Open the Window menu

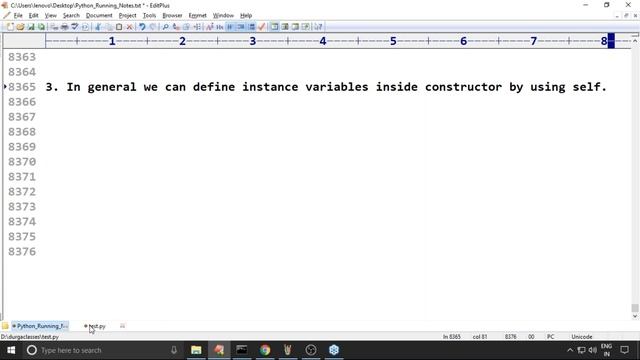coord(223,16)
